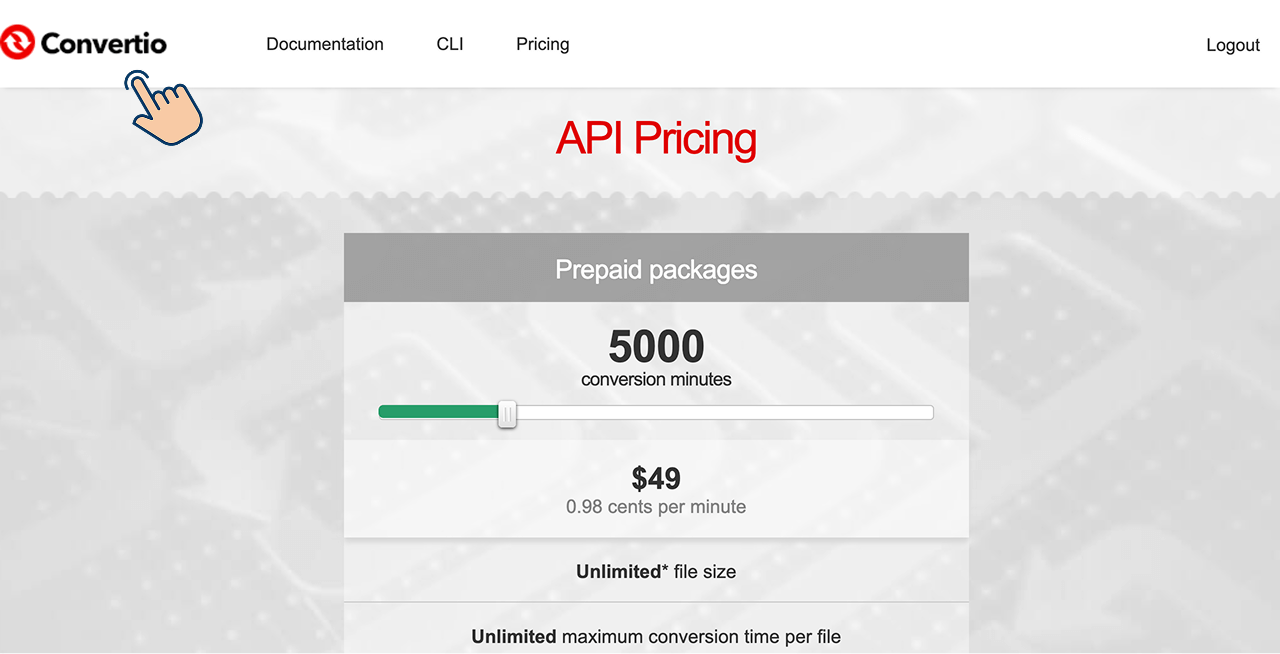The height and width of the screenshot is (654, 1280).
Task: Select the Unlimited file size row
Action: [656, 571]
